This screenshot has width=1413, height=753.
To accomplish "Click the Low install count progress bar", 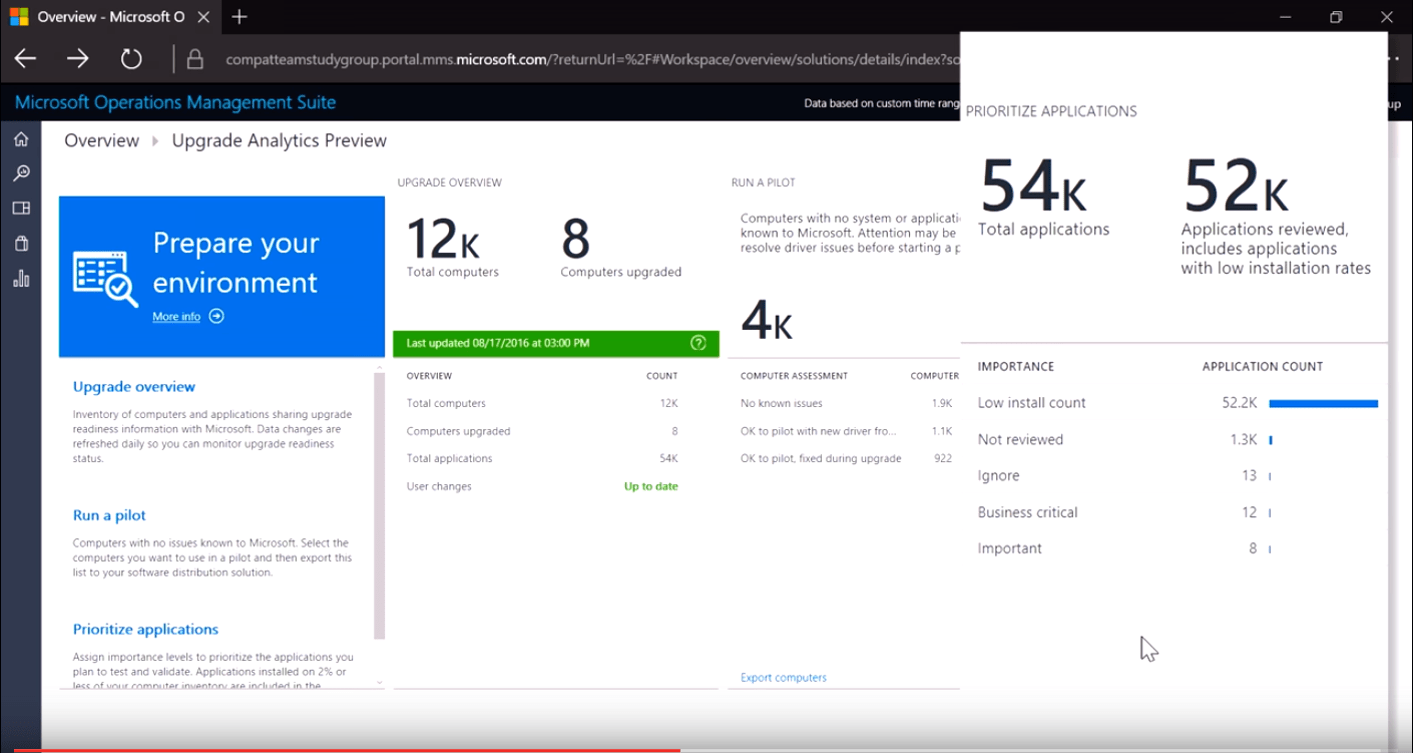I will 1322,402.
